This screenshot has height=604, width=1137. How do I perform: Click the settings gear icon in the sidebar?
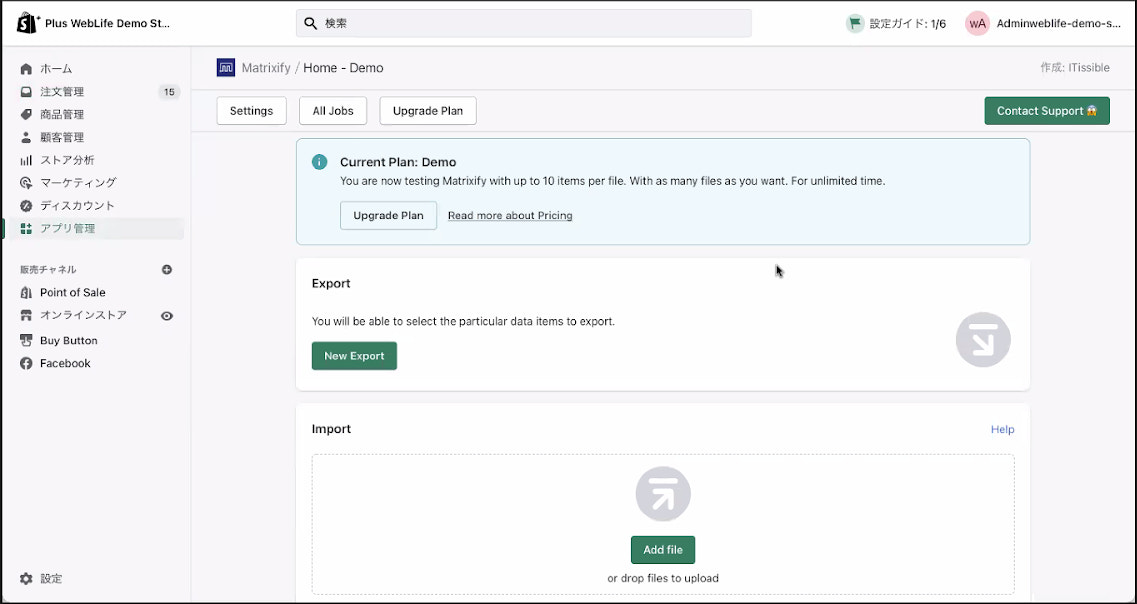(26, 579)
